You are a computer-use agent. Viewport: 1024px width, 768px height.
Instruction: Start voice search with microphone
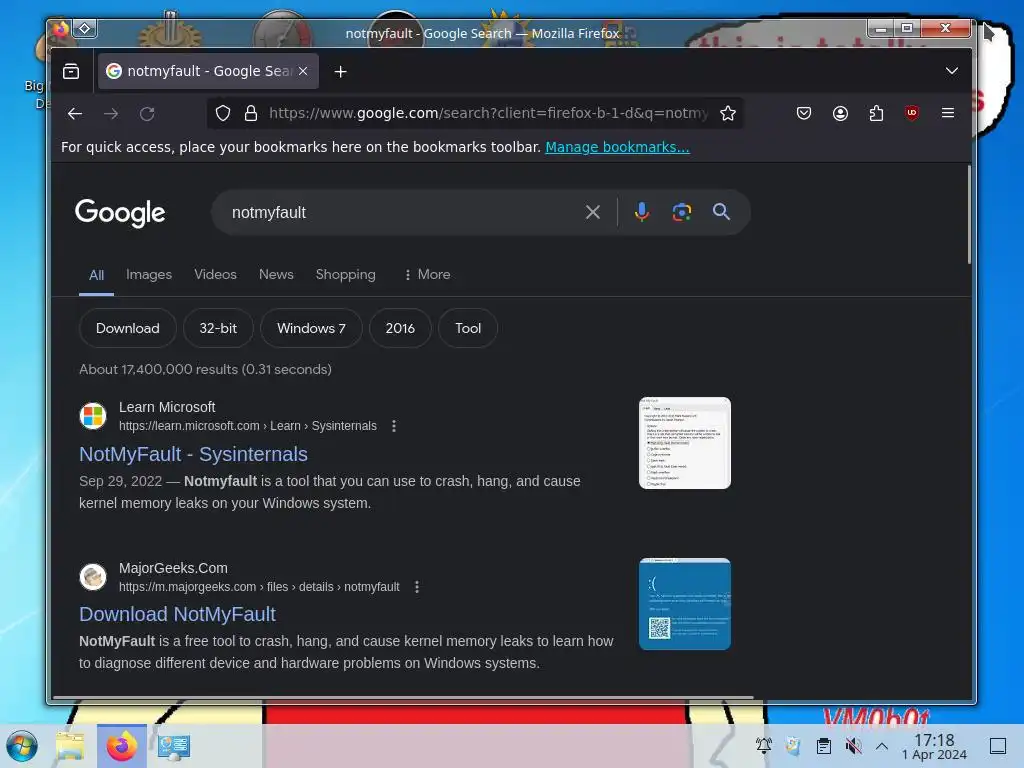coord(641,212)
